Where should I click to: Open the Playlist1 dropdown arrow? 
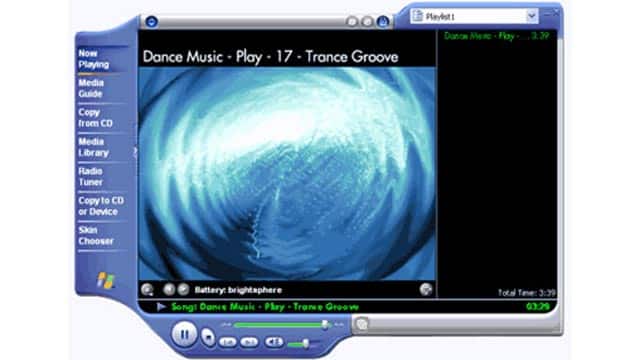(531, 16)
